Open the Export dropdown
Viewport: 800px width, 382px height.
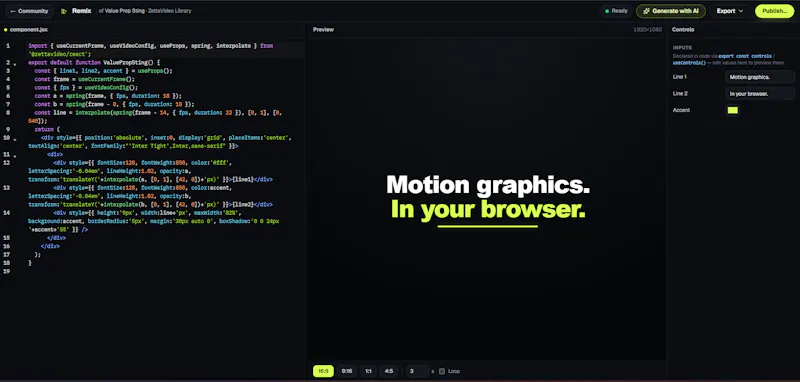[x=730, y=11]
